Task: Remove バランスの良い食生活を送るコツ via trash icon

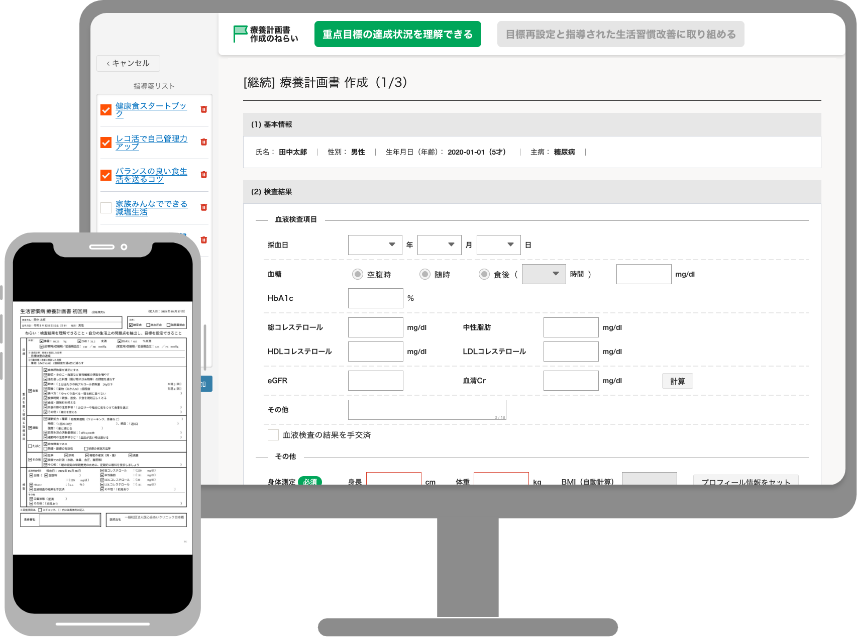Action: [x=204, y=175]
